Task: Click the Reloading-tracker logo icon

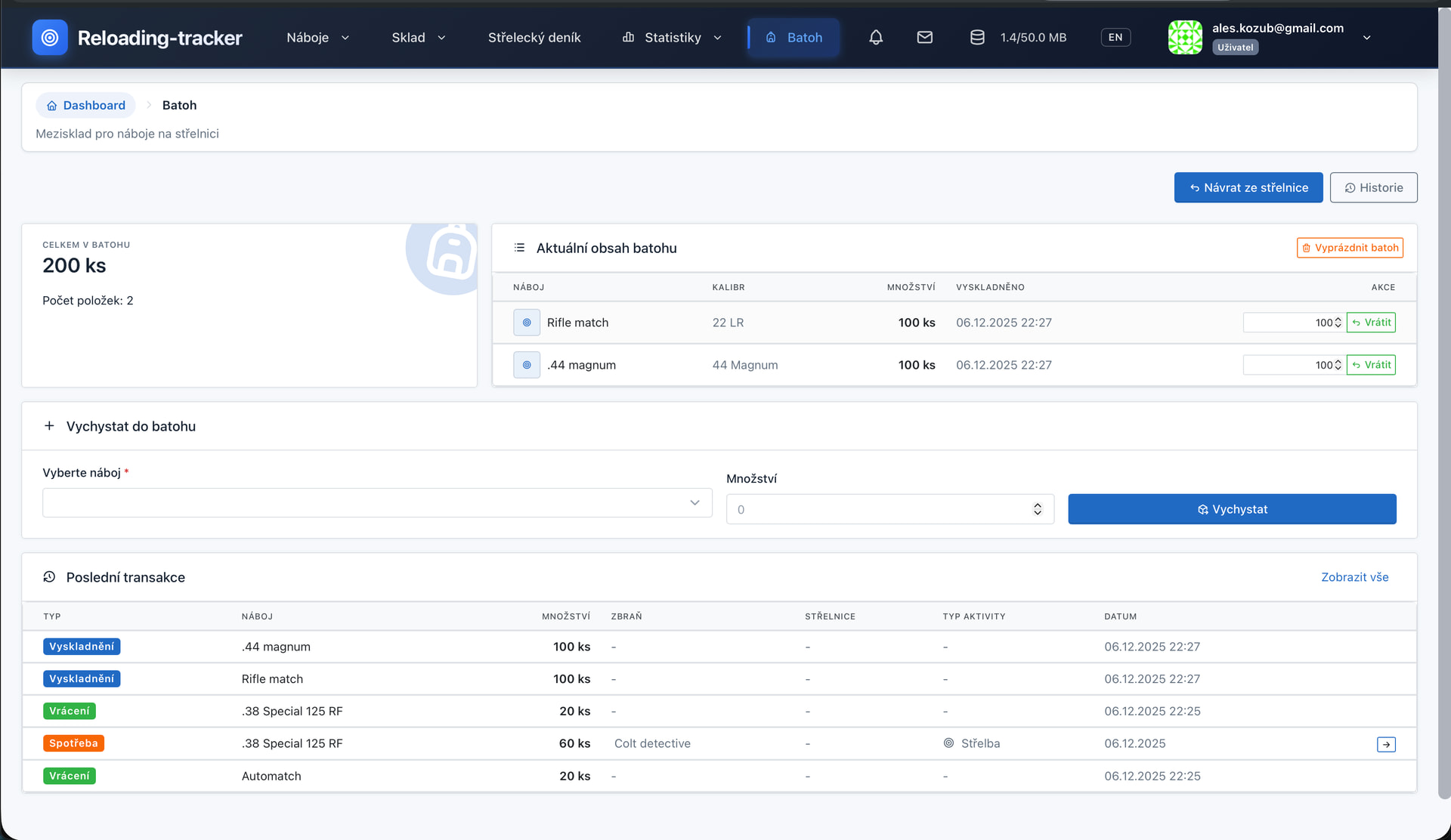Action: [x=50, y=37]
